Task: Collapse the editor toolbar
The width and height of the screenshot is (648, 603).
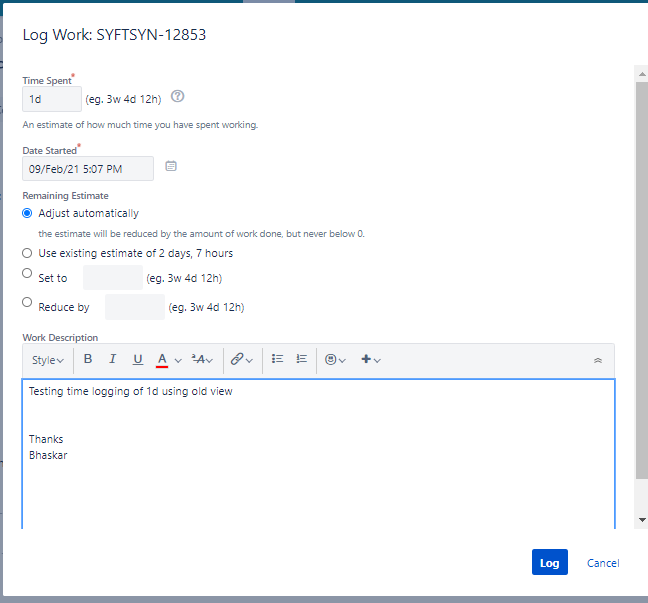Action: (x=598, y=360)
